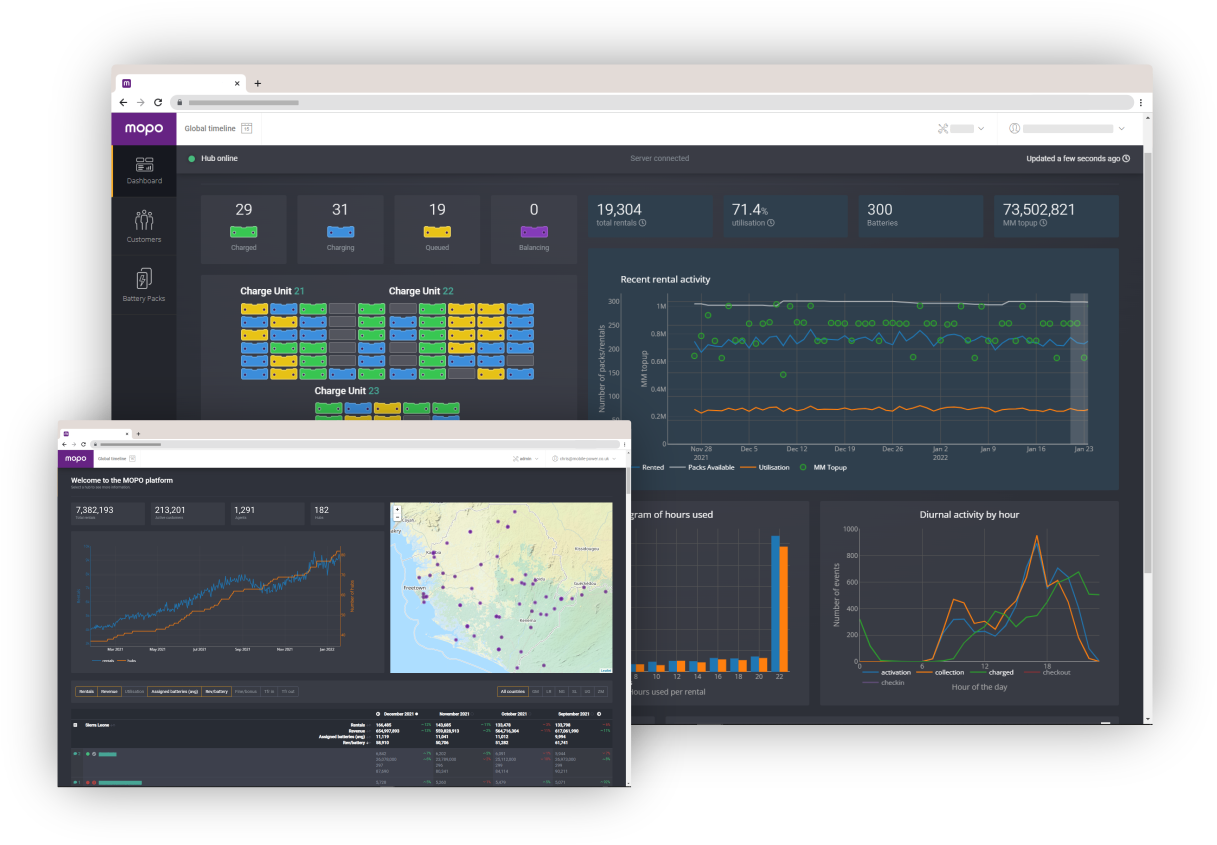Toggle charged series in Diurnal legend

[x=991, y=672]
